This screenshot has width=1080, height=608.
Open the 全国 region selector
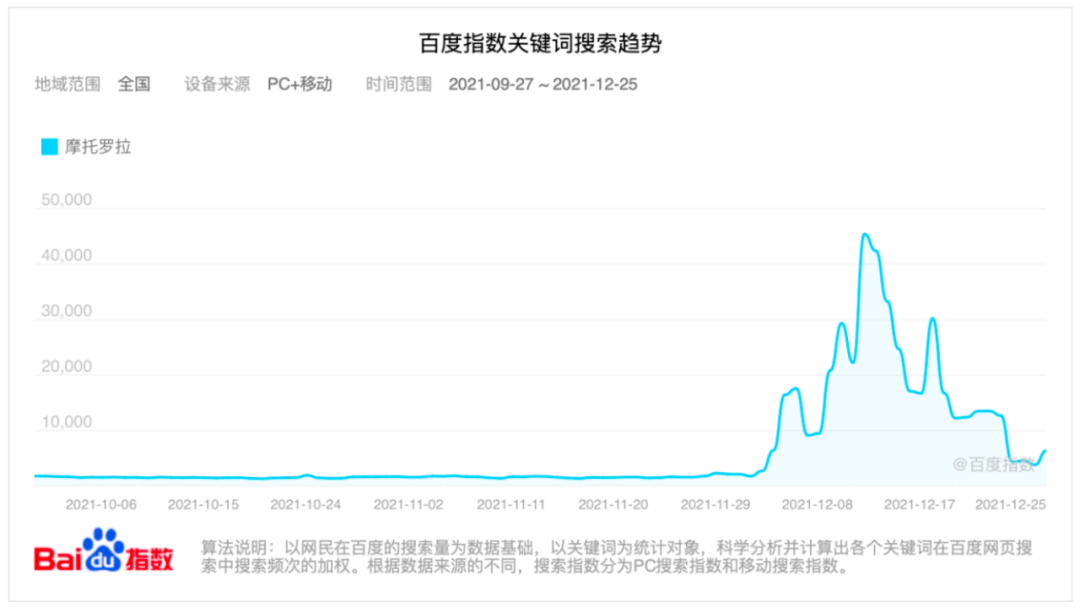134,84
